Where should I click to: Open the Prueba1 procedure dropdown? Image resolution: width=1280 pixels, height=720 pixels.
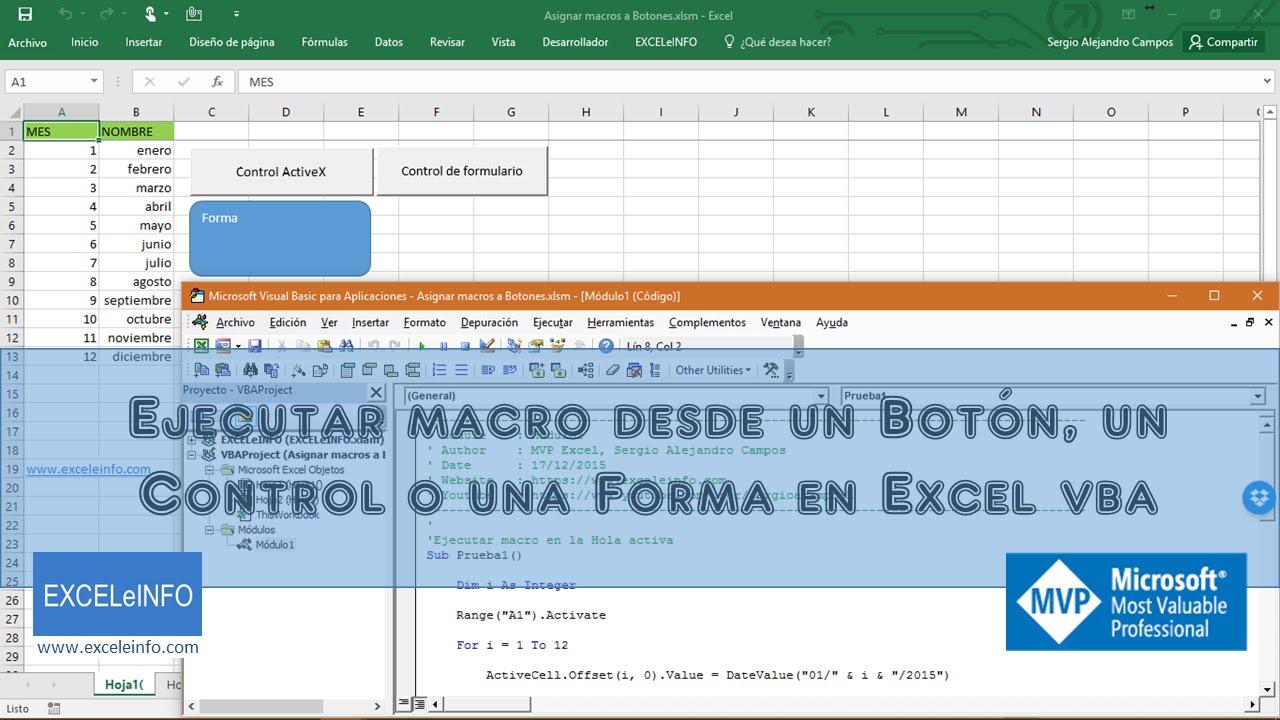1257,396
